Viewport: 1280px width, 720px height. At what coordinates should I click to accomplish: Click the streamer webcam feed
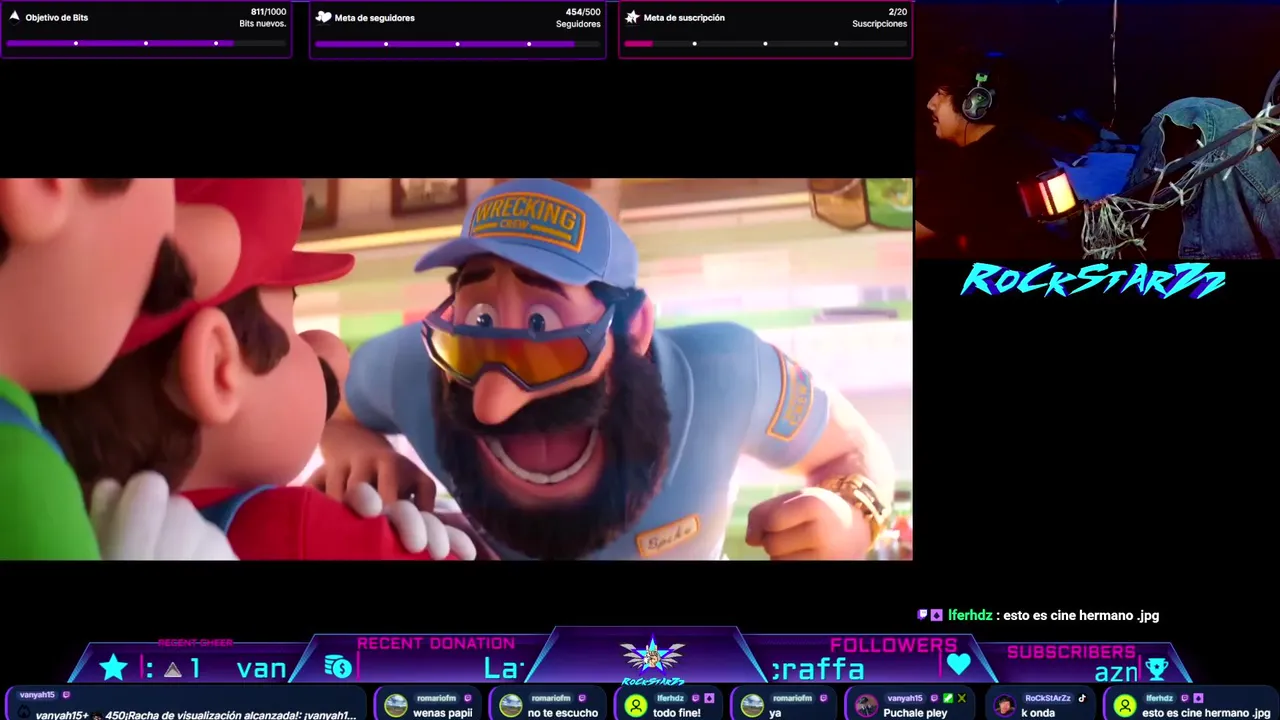click(x=1097, y=130)
